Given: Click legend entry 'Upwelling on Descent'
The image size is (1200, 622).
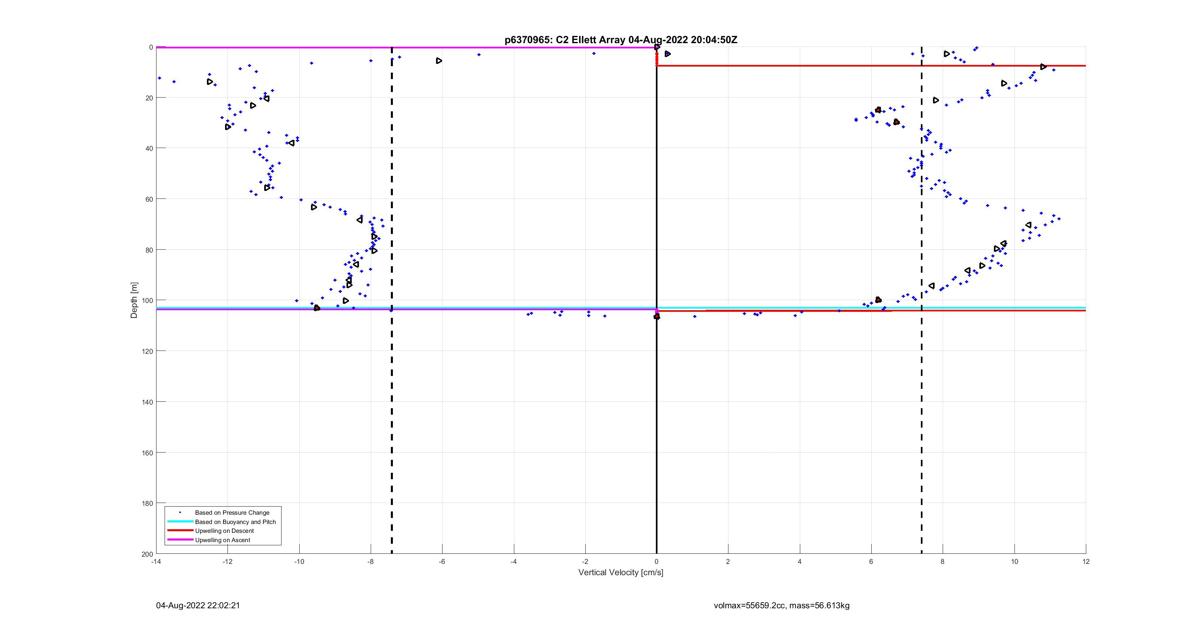Looking at the screenshot, I should (x=224, y=530).
